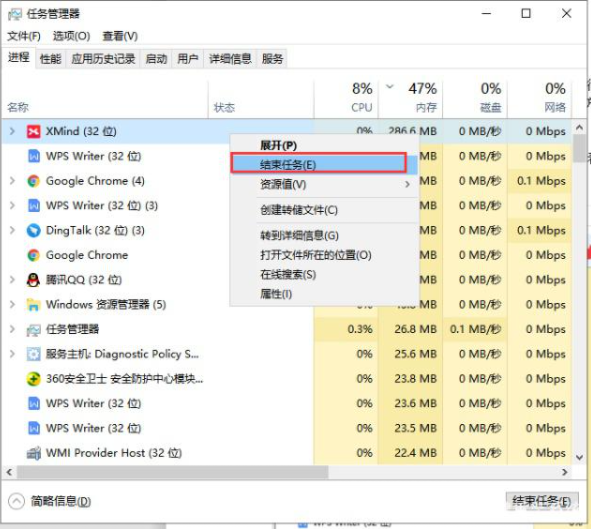Select the Windows 资源管理器 folder icon
This screenshot has width=591, height=529.
coord(34,304)
